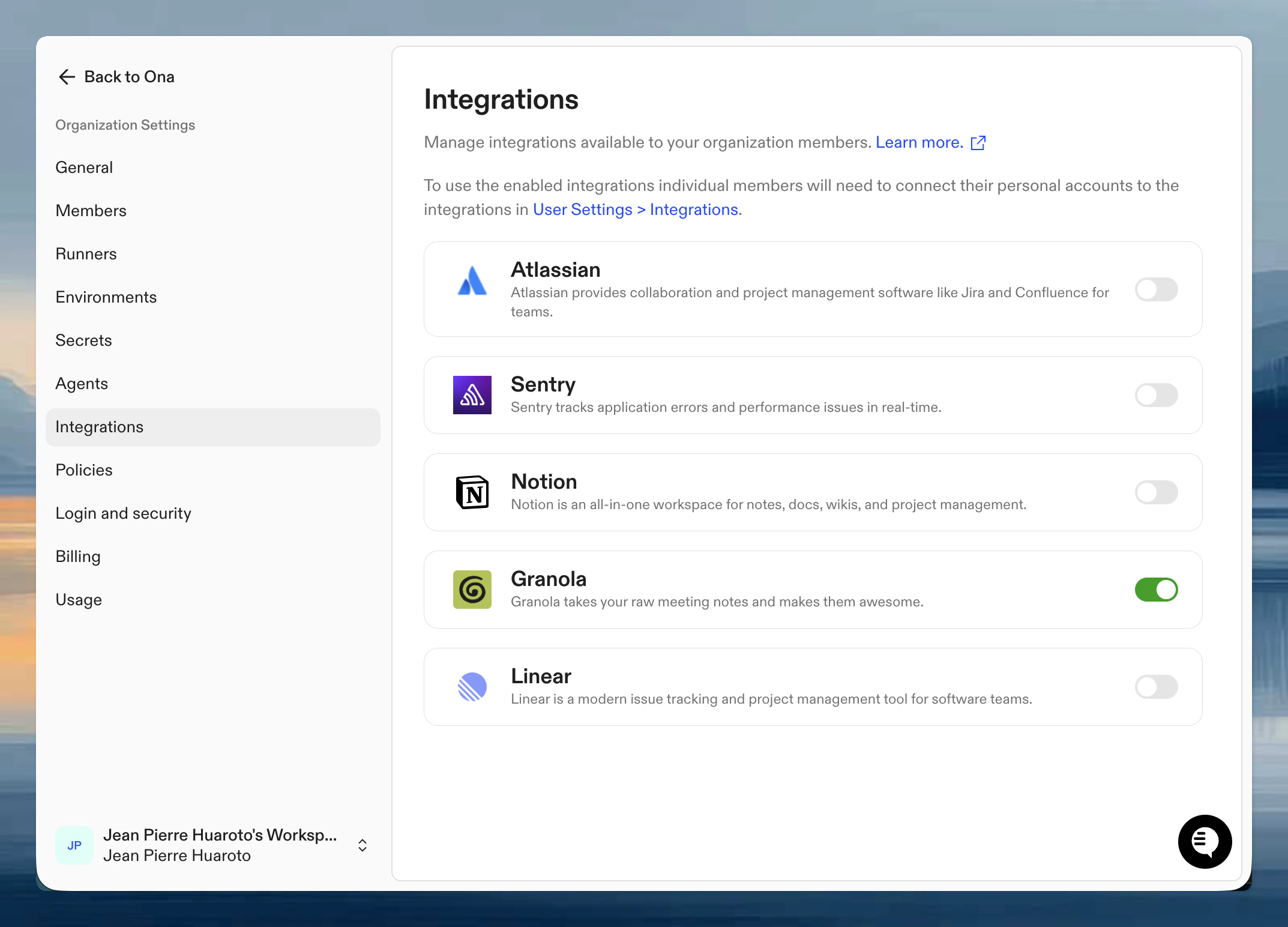
Task: Click the JP workspace avatar
Action: [x=74, y=845]
